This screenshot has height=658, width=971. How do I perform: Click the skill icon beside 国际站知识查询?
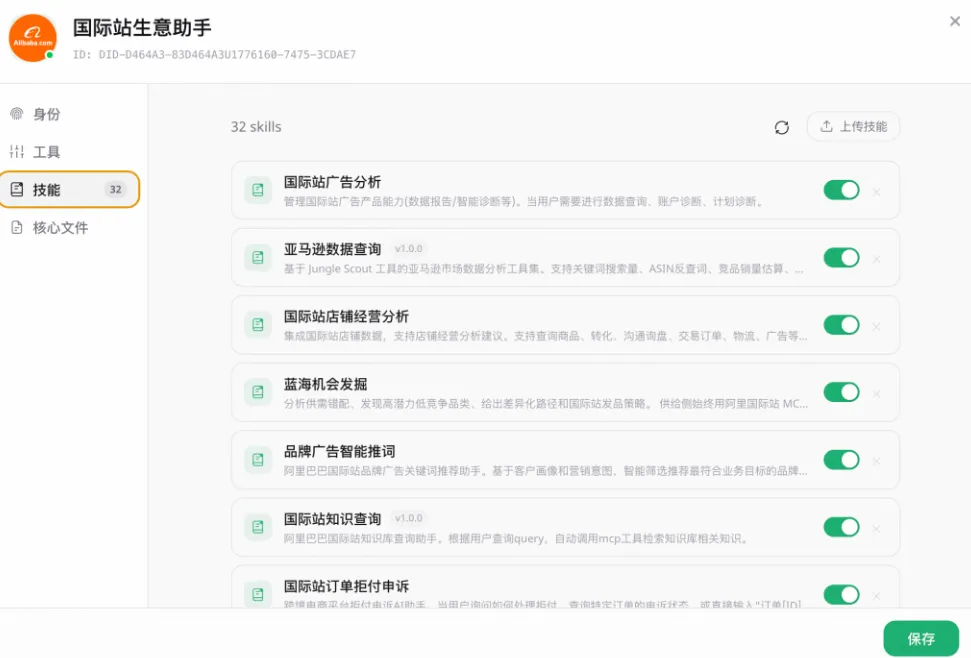[258, 527]
